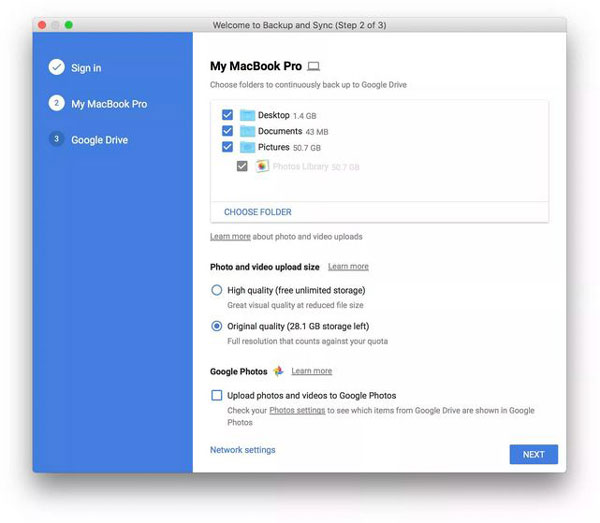Select Original quality upload option
The height and width of the screenshot is (523, 600).
pyautogui.click(x=217, y=326)
